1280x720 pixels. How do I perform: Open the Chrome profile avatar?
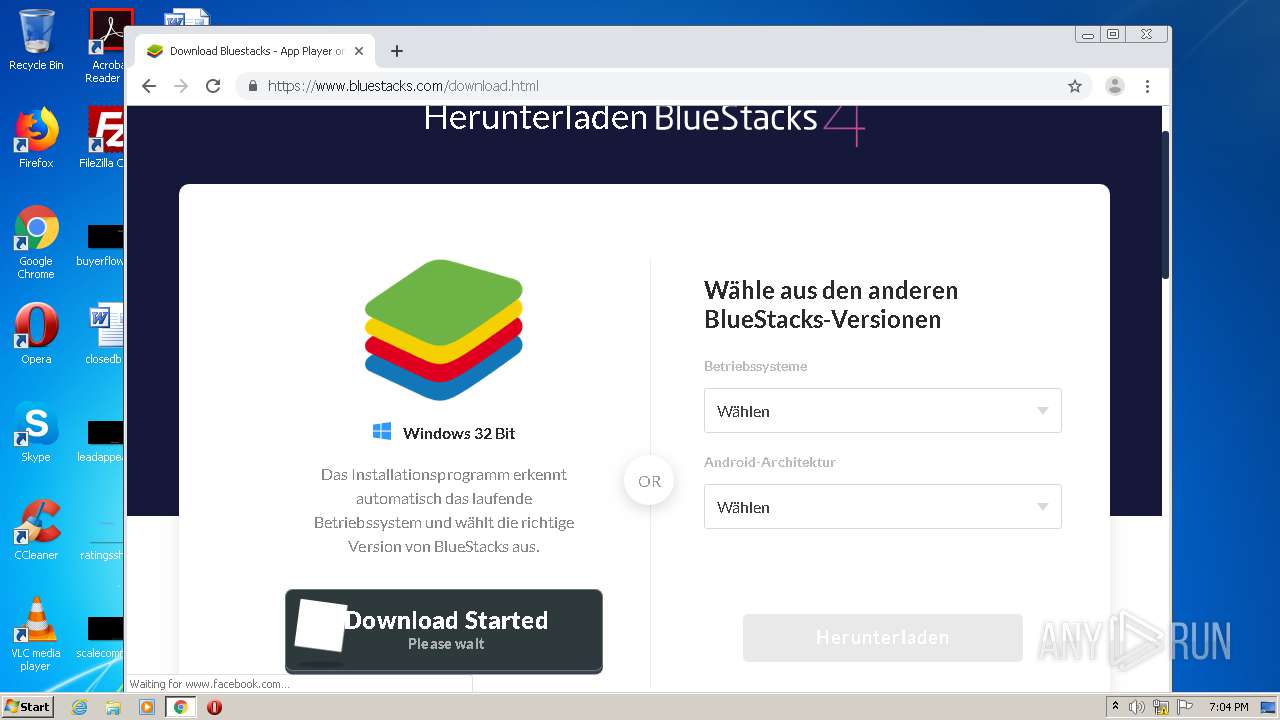(1115, 86)
